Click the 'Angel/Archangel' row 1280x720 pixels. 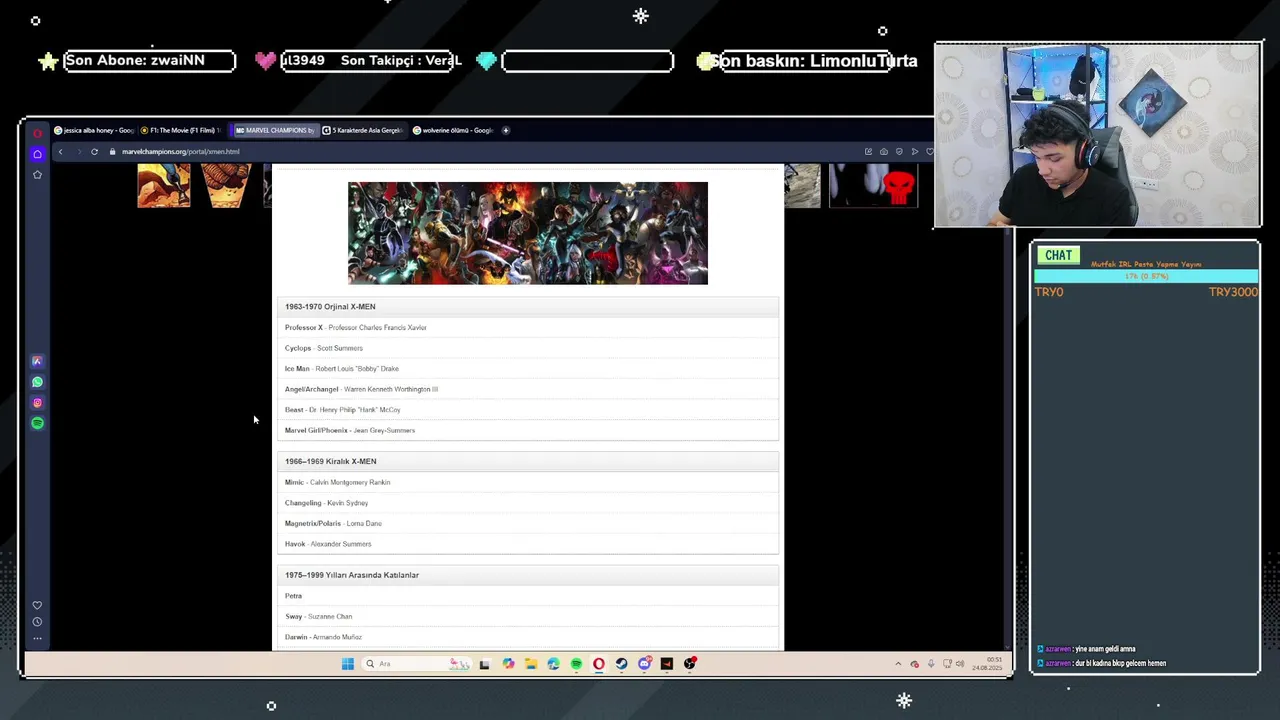click(528, 389)
